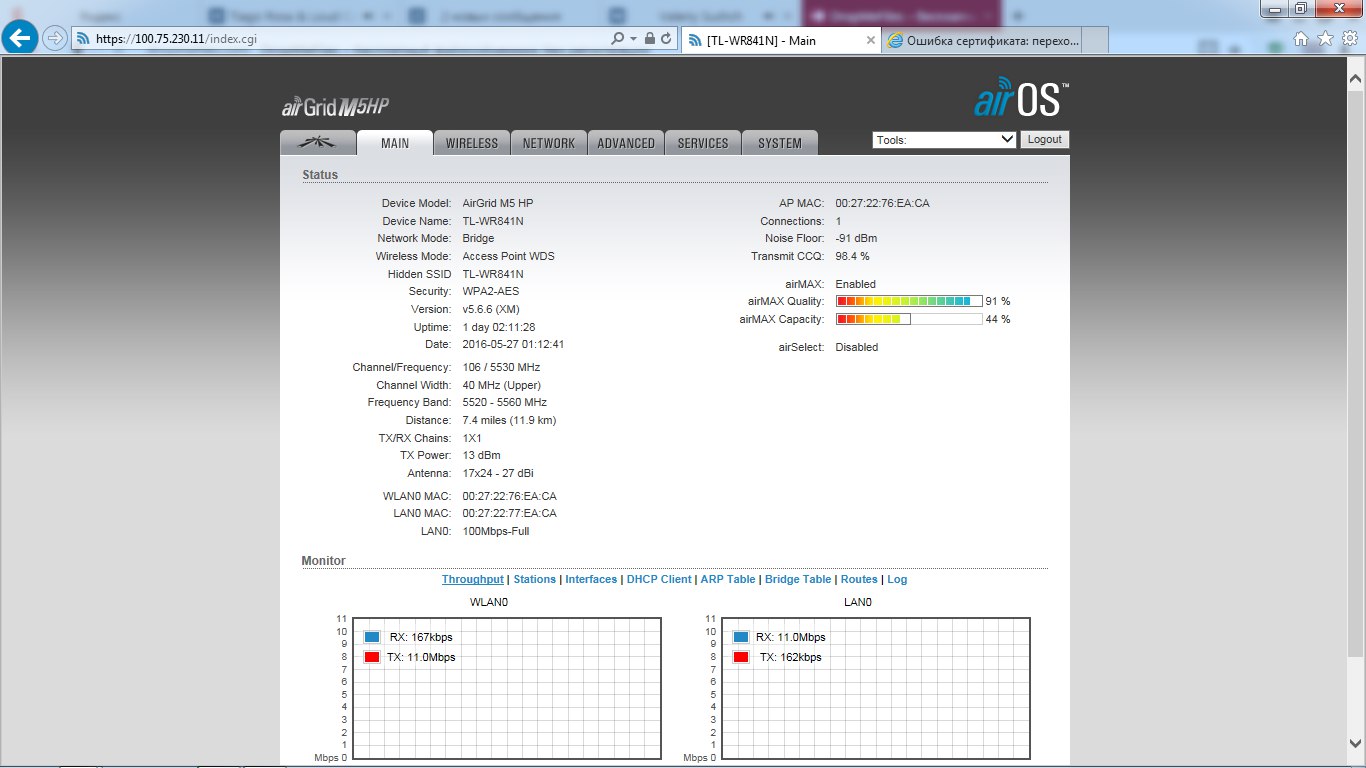Click the airOS logo
This screenshot has width=1366, height=768.
1022,100
